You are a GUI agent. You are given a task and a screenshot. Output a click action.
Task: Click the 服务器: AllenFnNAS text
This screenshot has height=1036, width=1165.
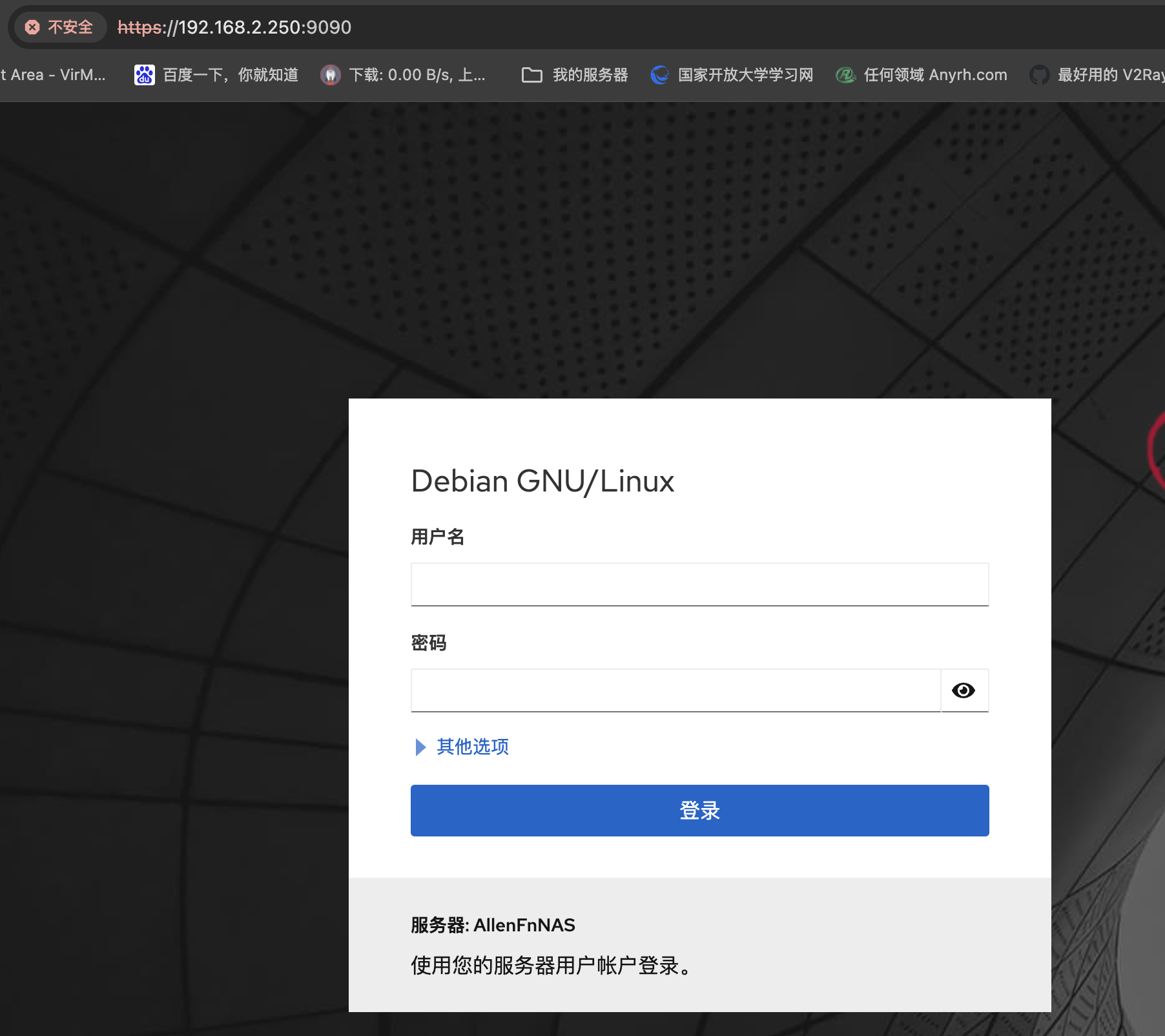point(493,925)
